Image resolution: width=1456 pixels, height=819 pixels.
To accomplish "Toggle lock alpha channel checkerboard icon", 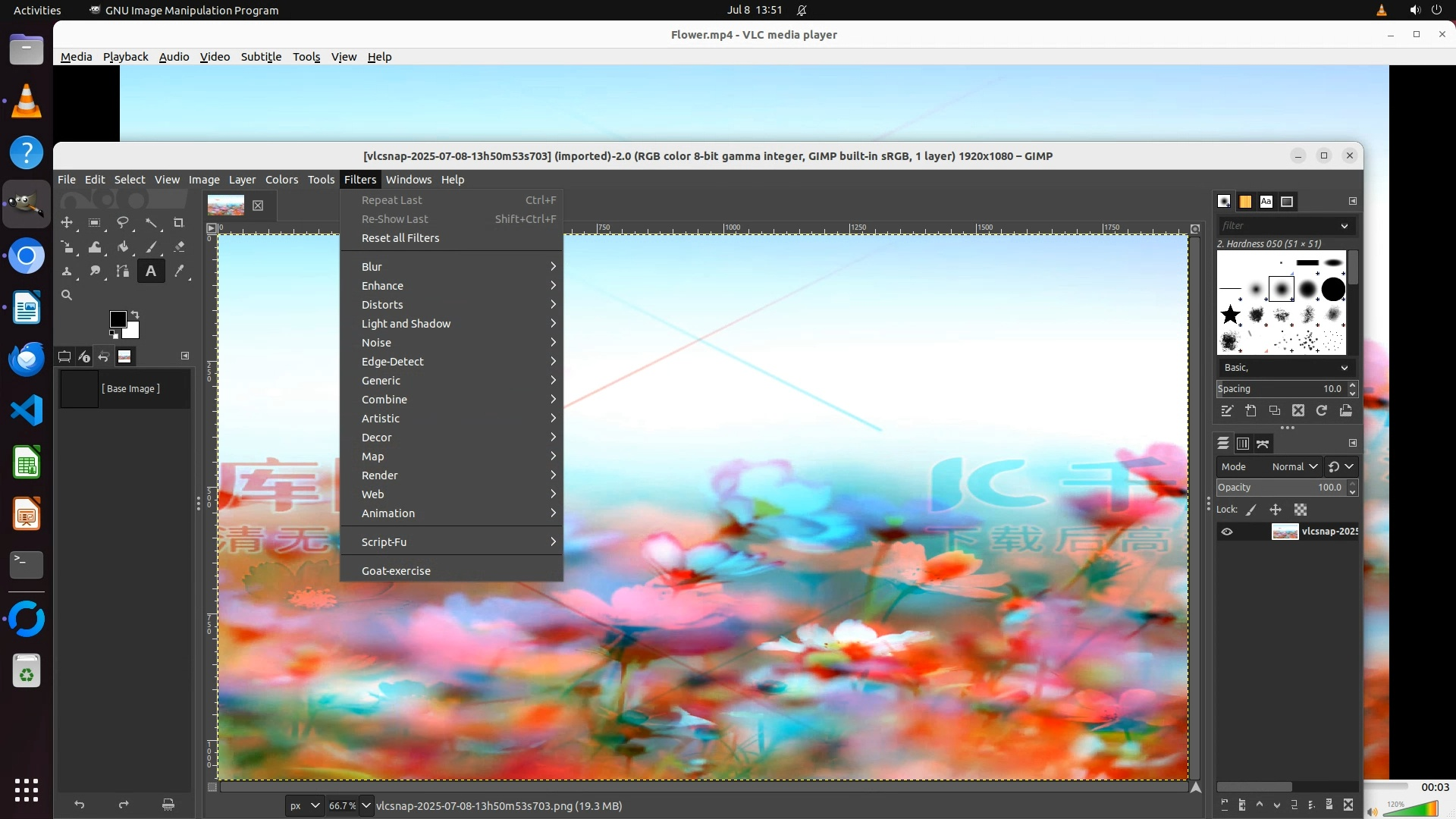I will tap(1301, 510).
